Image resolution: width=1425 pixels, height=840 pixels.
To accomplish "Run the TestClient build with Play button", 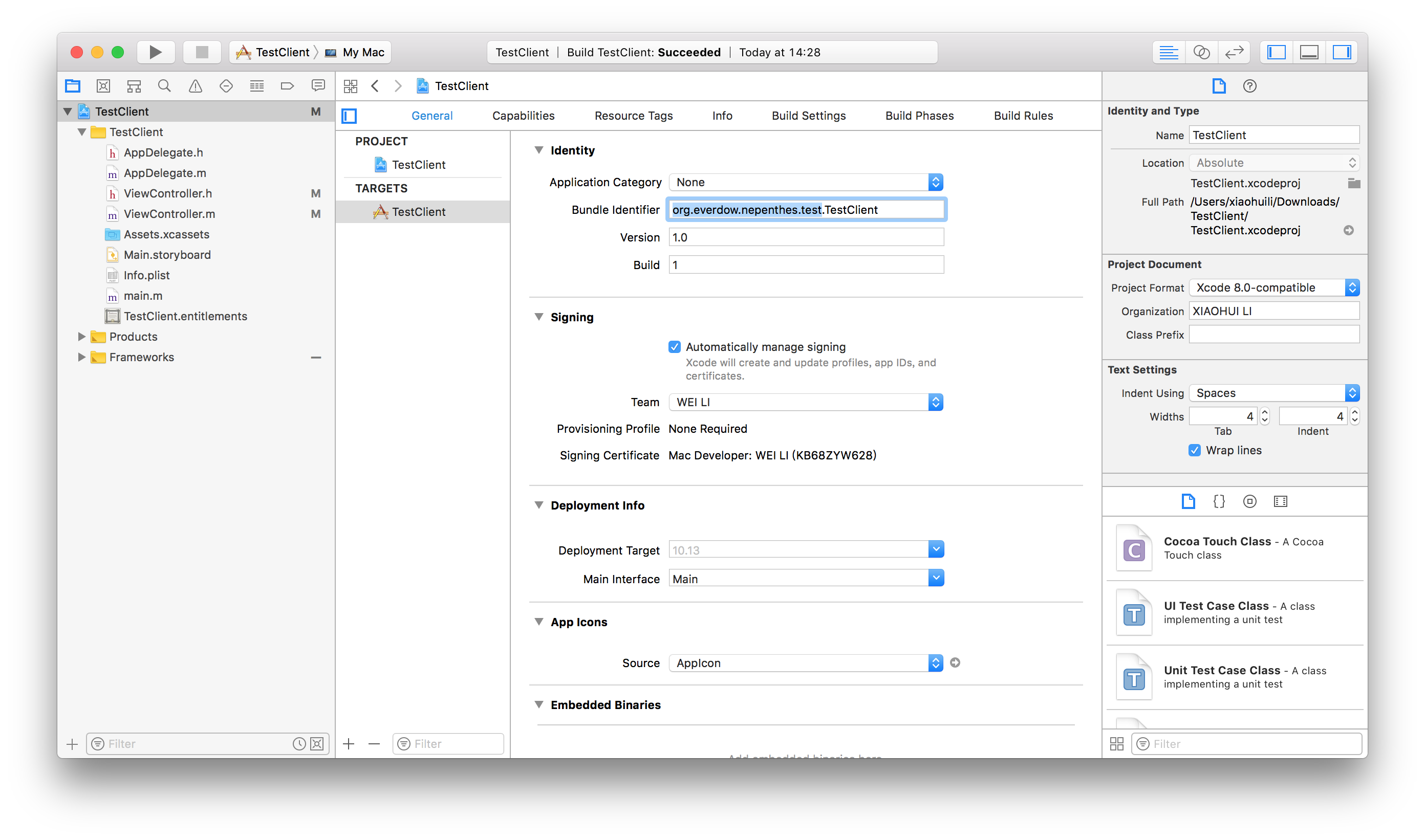I will (x=155, y=52).
